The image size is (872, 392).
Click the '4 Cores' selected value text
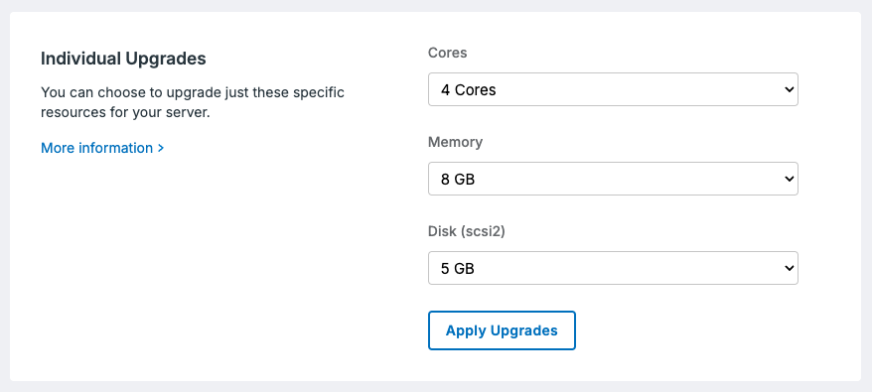[x=468, y=90]
